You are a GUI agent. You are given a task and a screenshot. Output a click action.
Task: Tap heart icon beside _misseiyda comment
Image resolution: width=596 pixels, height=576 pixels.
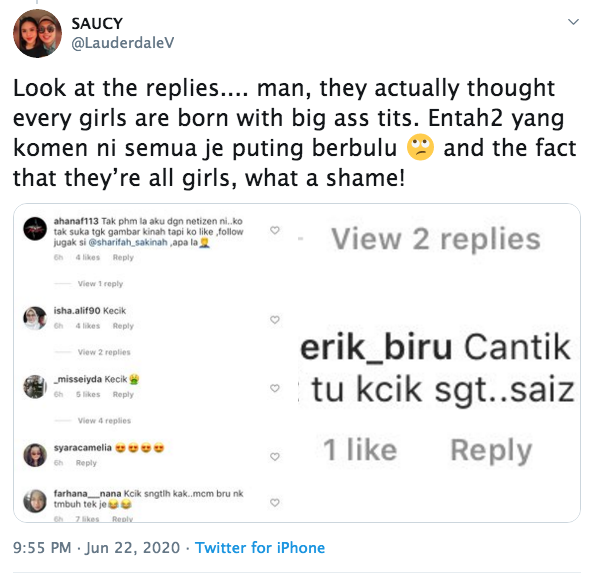(x=274, y=388)
